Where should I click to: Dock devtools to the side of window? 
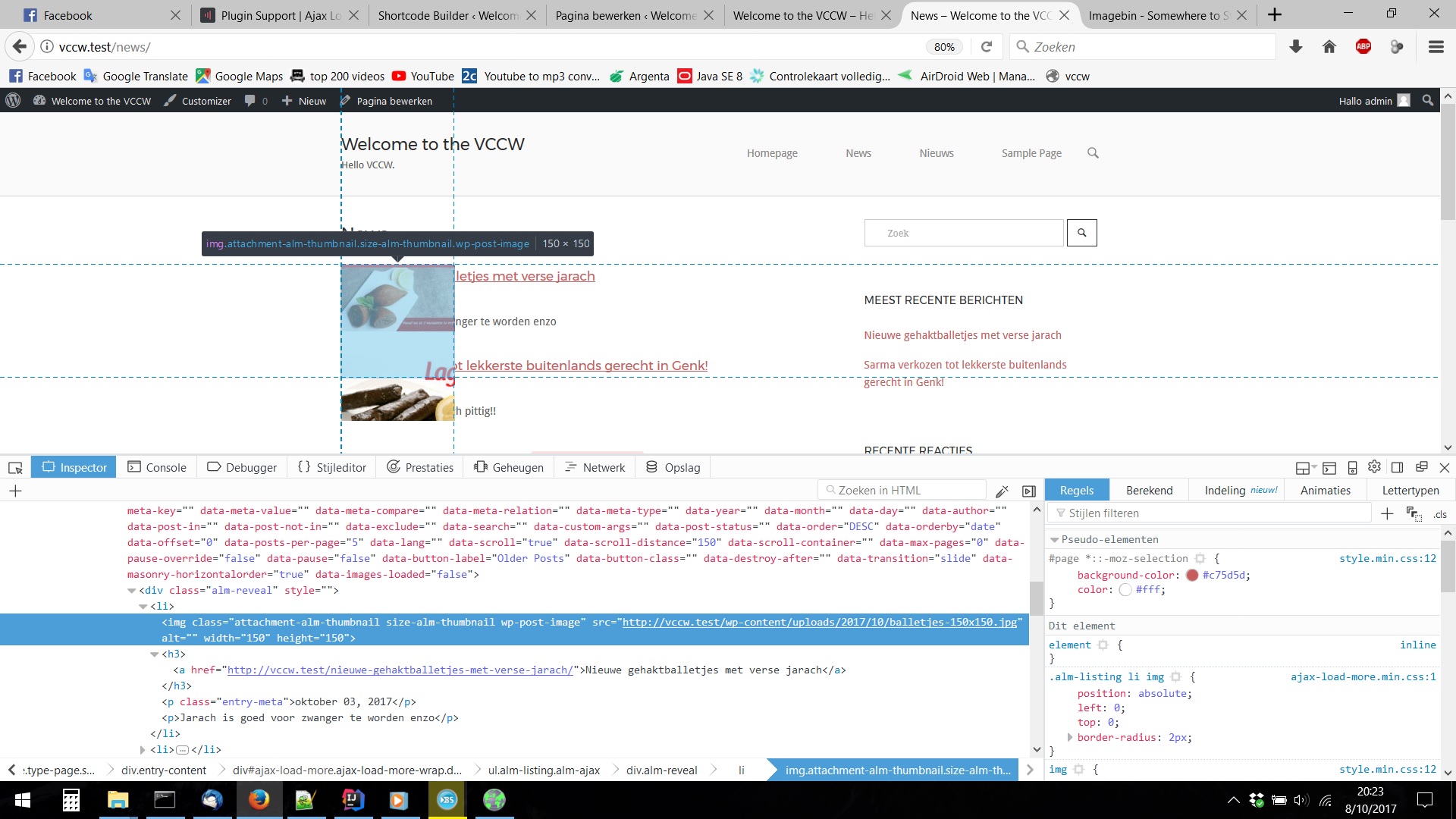point(1398,468)
